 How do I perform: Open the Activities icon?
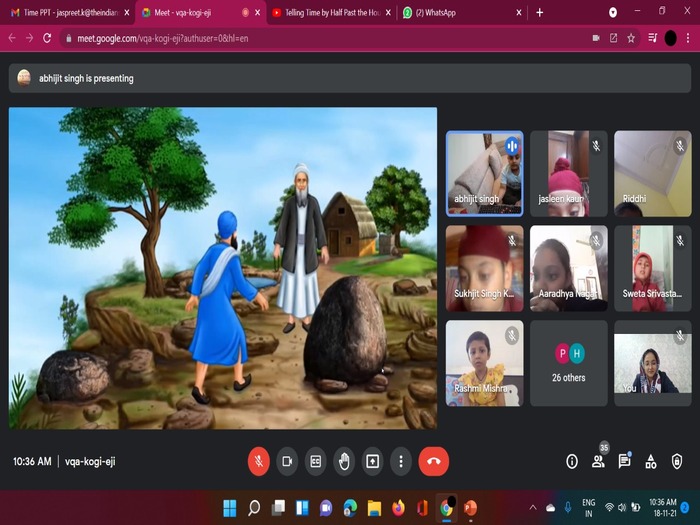click(651, 461)
